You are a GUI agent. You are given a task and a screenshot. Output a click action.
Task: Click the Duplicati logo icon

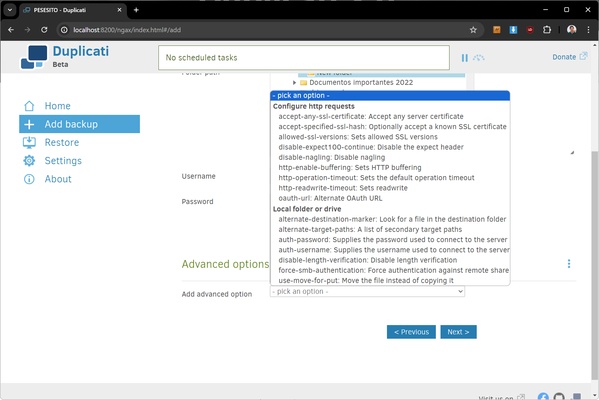(34, 57)
